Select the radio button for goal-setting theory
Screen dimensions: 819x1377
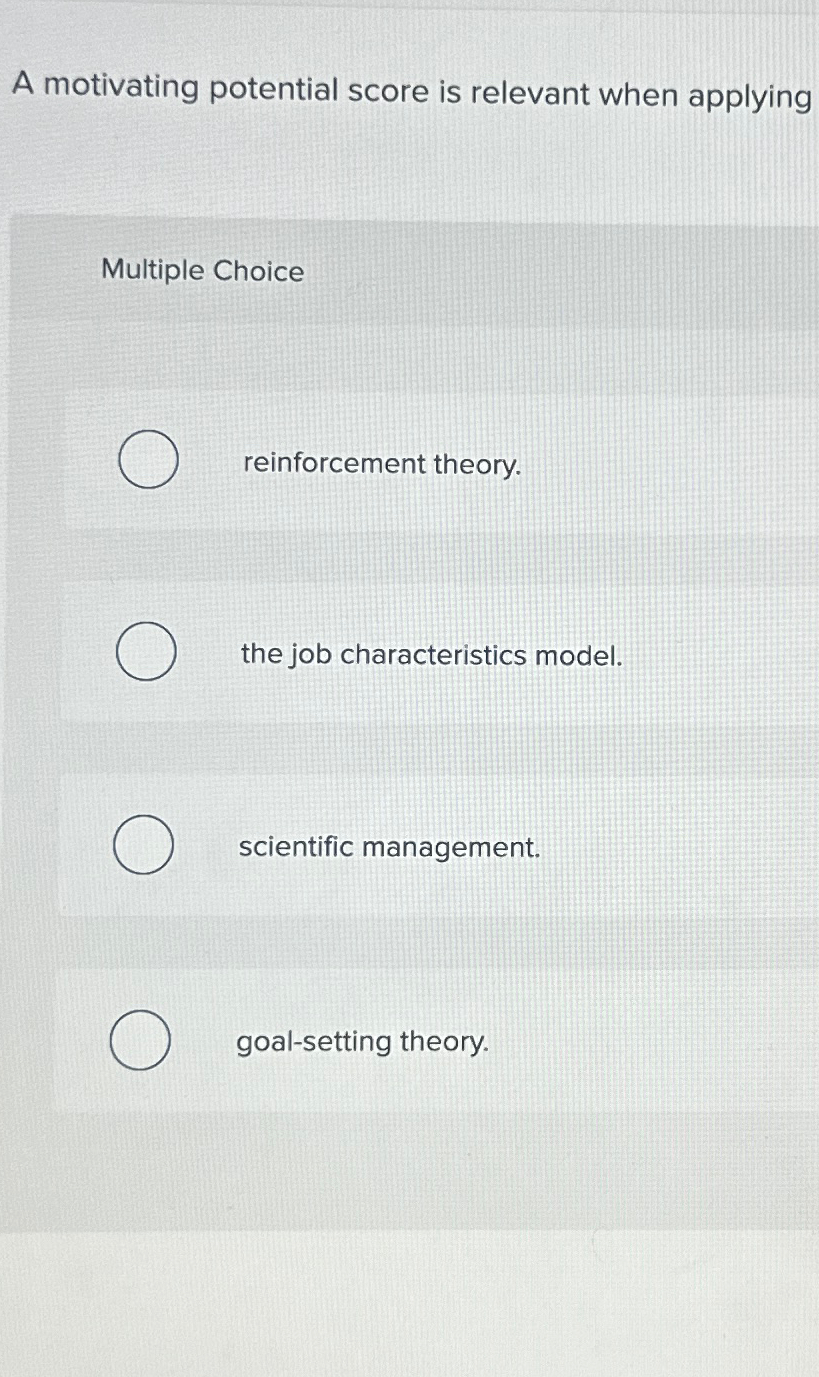click(x=142, y=1040)
